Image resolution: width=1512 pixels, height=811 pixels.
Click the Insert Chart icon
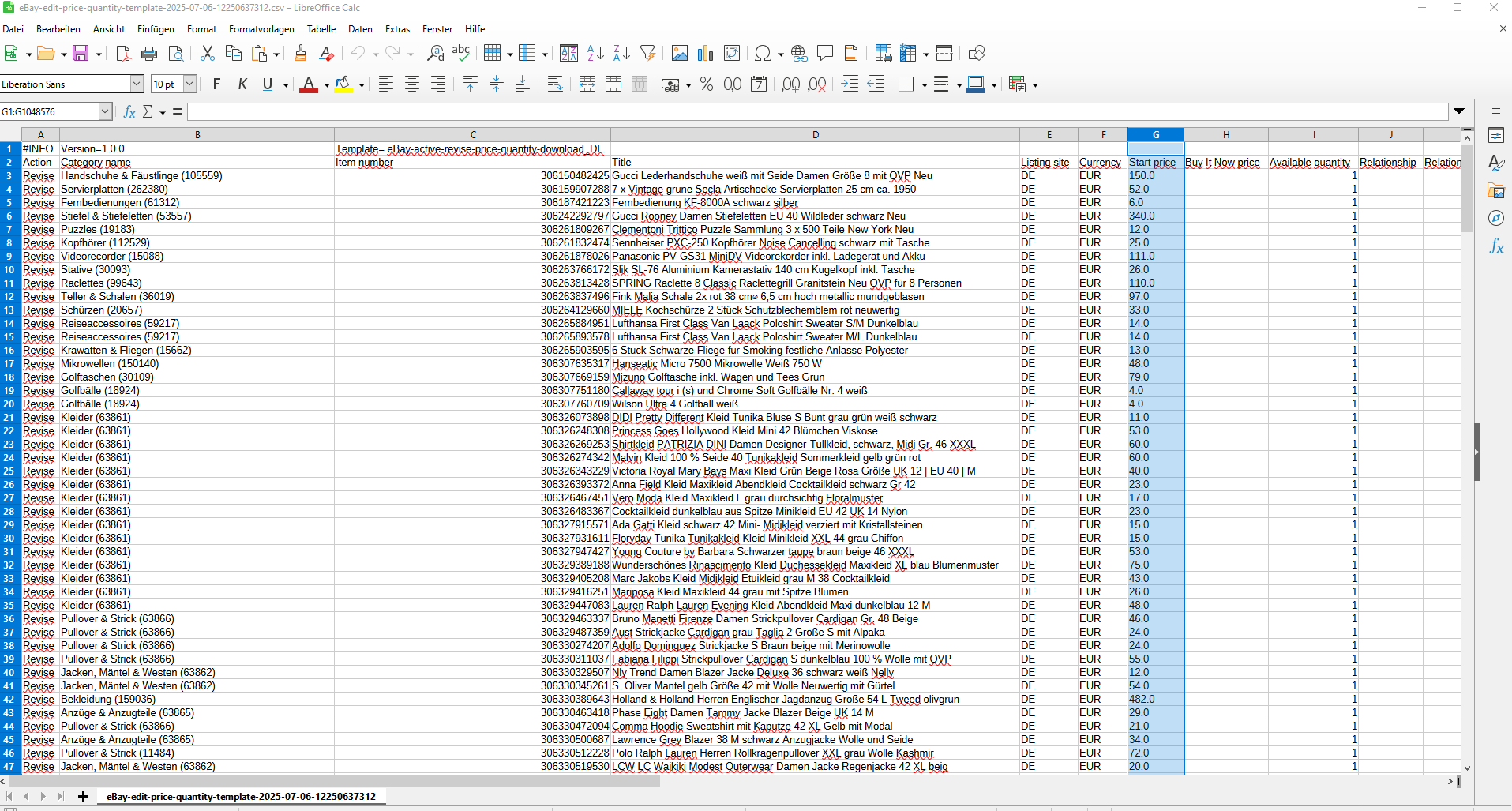pos(705,53)
